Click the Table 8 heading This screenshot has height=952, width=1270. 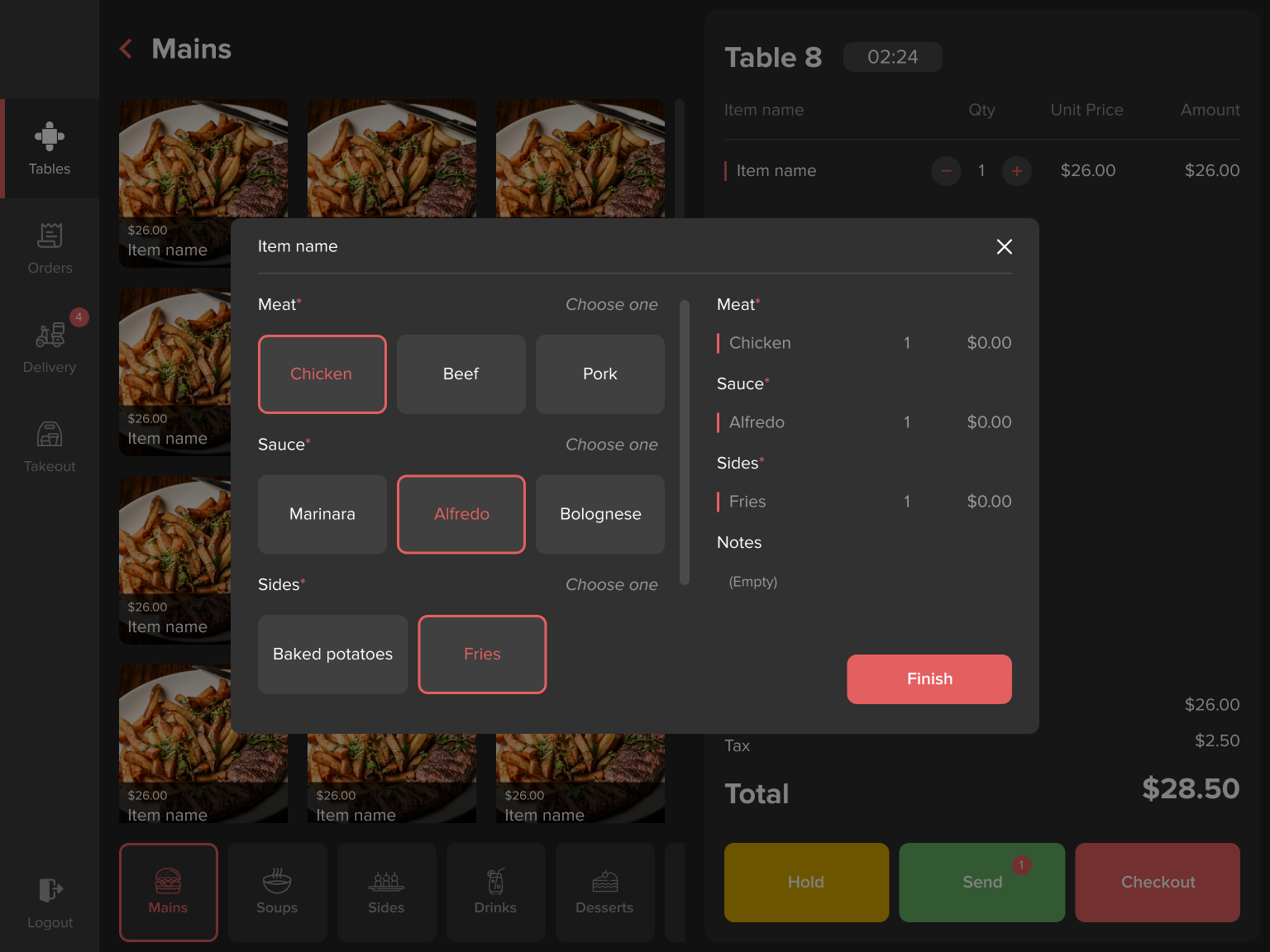[x=773, y=57]
